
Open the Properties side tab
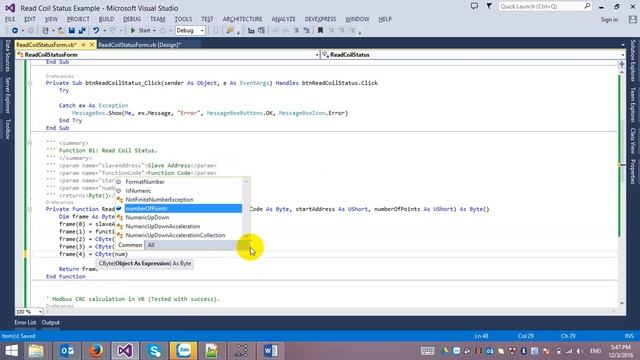tap(633, 172)
